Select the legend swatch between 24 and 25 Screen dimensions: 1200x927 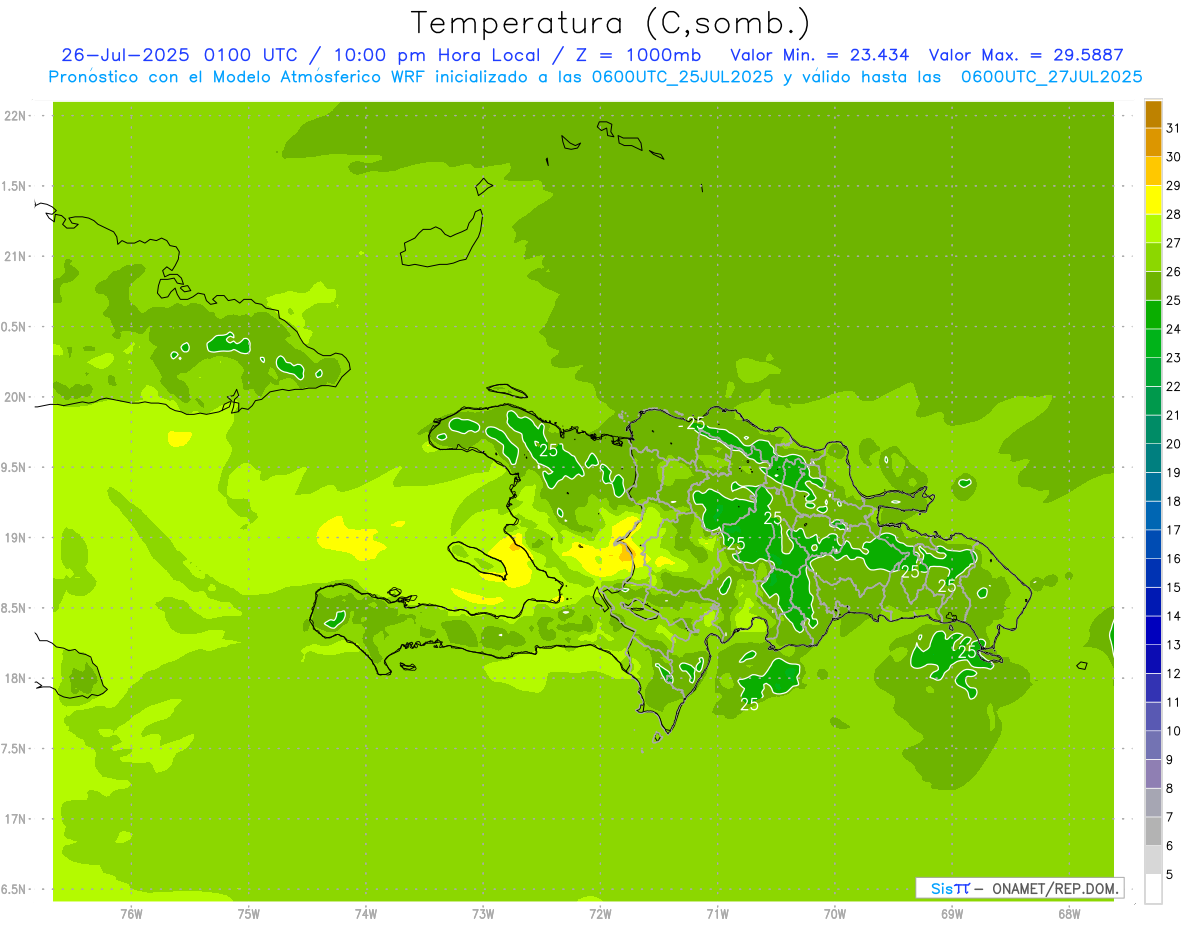[1153, 314]
